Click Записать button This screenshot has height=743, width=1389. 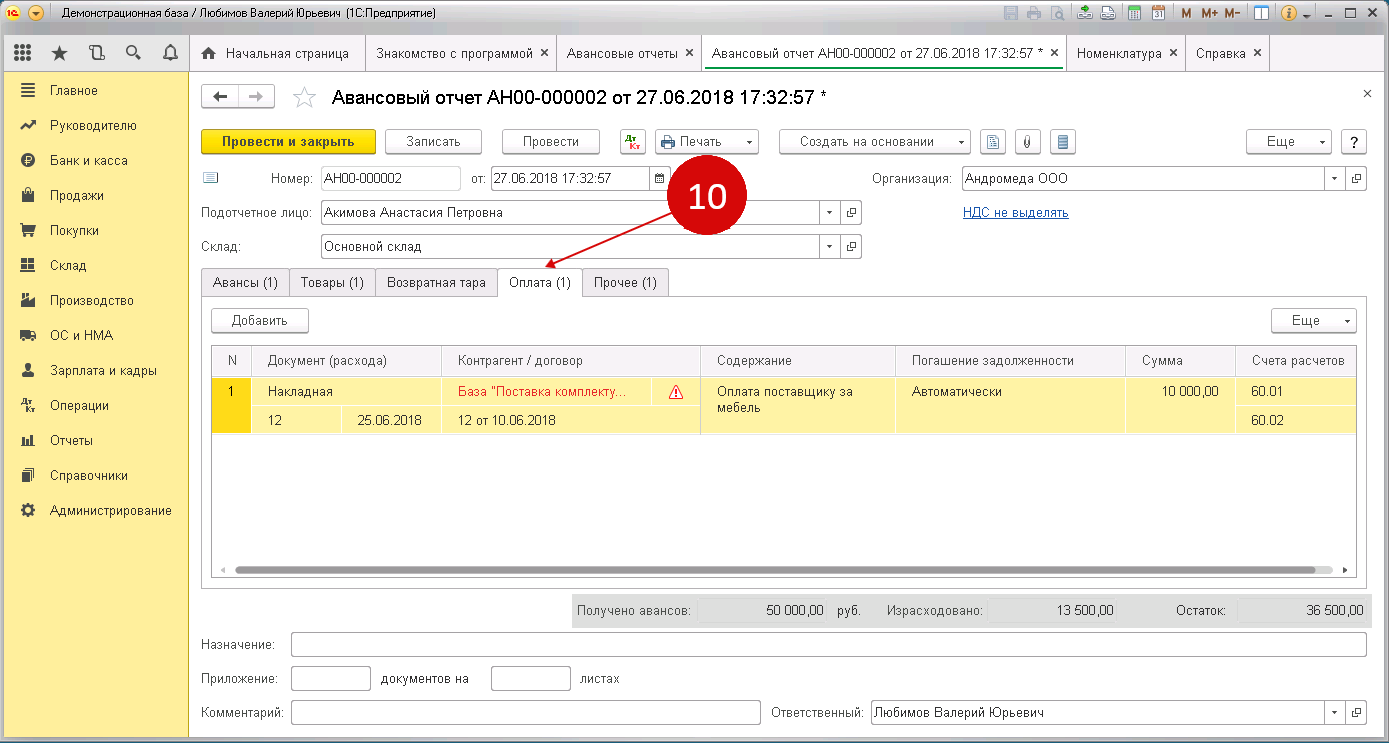[433, 142]
